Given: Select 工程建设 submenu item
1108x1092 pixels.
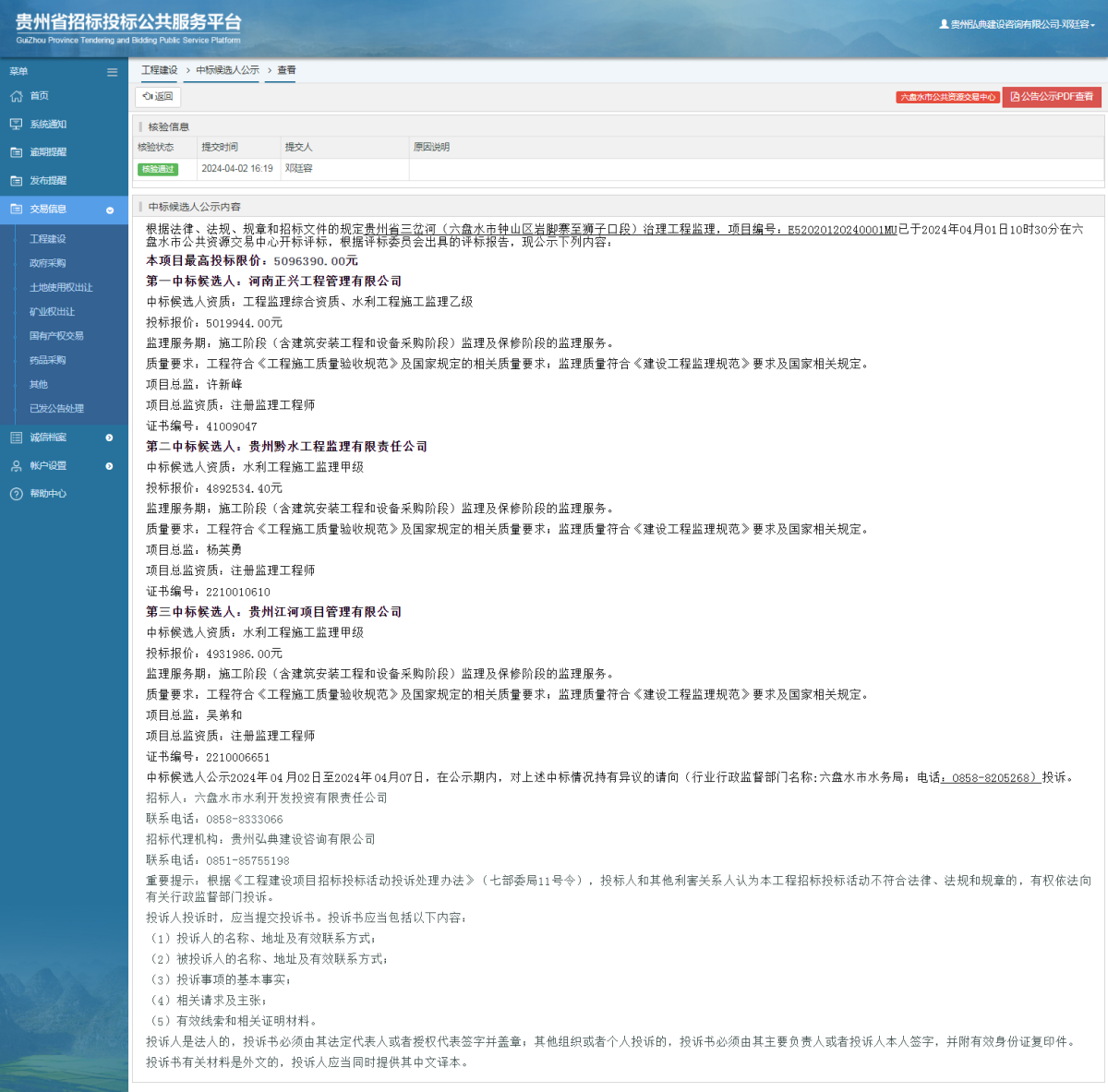Looking at the screenshot, I should (48, 239).
